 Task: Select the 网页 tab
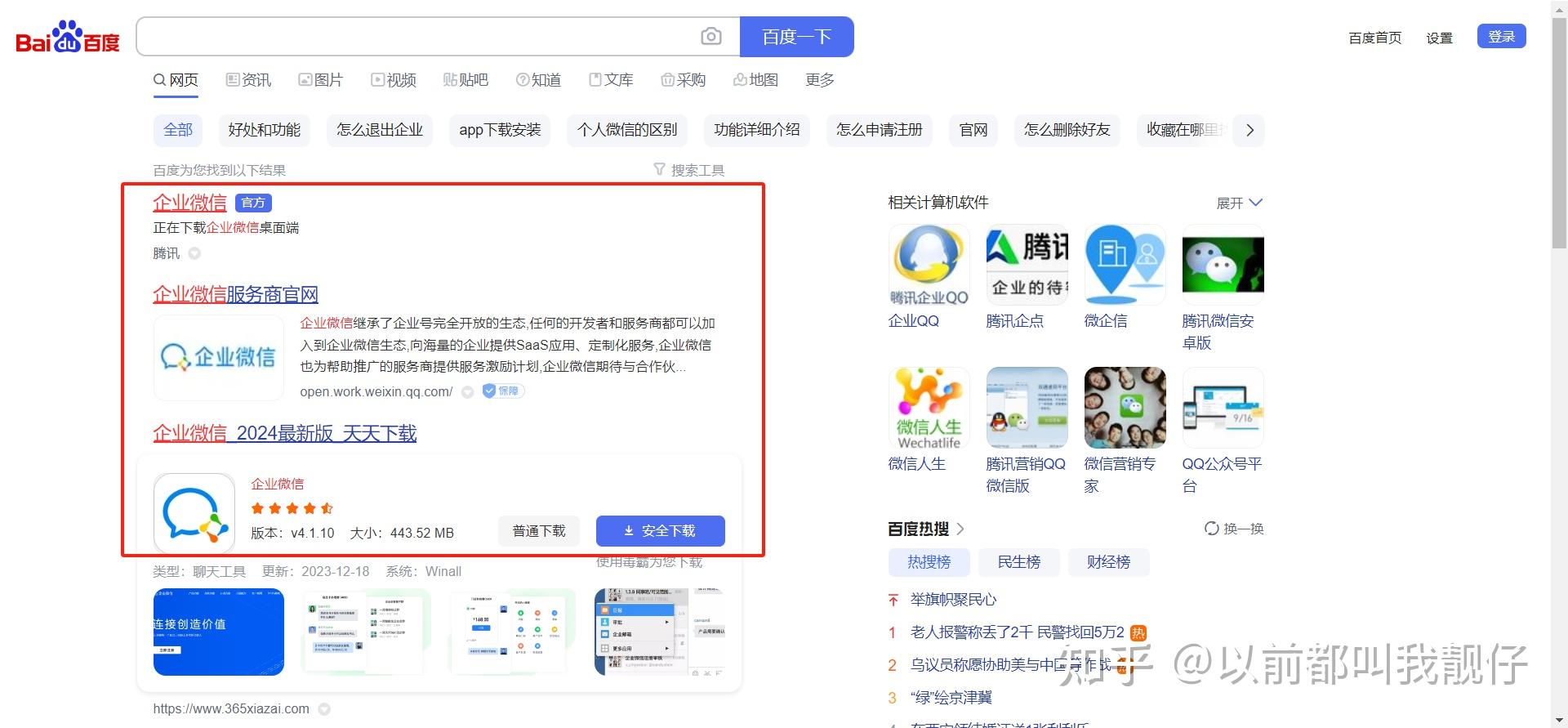176,80
